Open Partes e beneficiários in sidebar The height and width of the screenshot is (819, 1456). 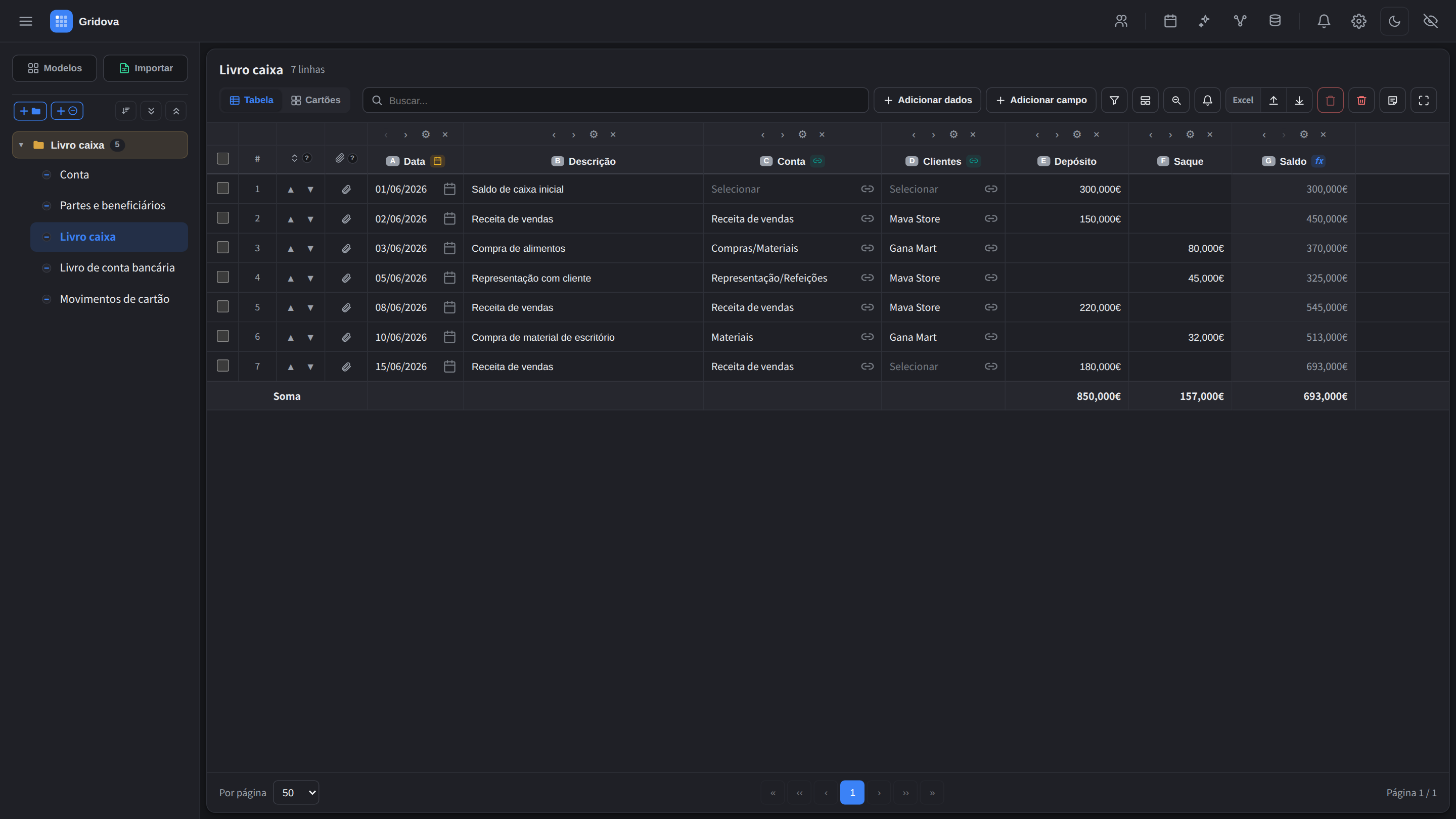(109, 206)
